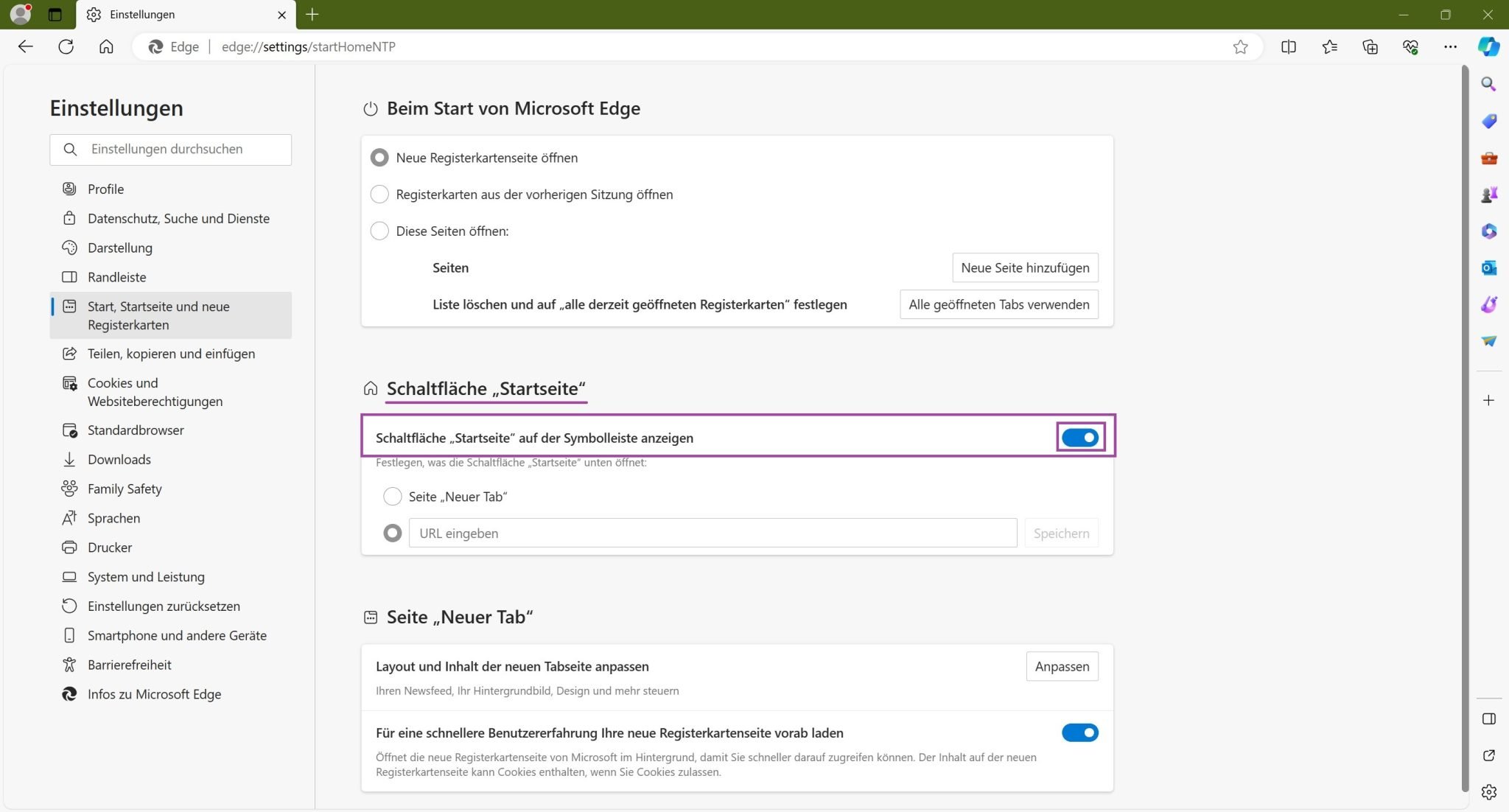
Task: Open the split screen toolbar icon
Action: 1289,46
